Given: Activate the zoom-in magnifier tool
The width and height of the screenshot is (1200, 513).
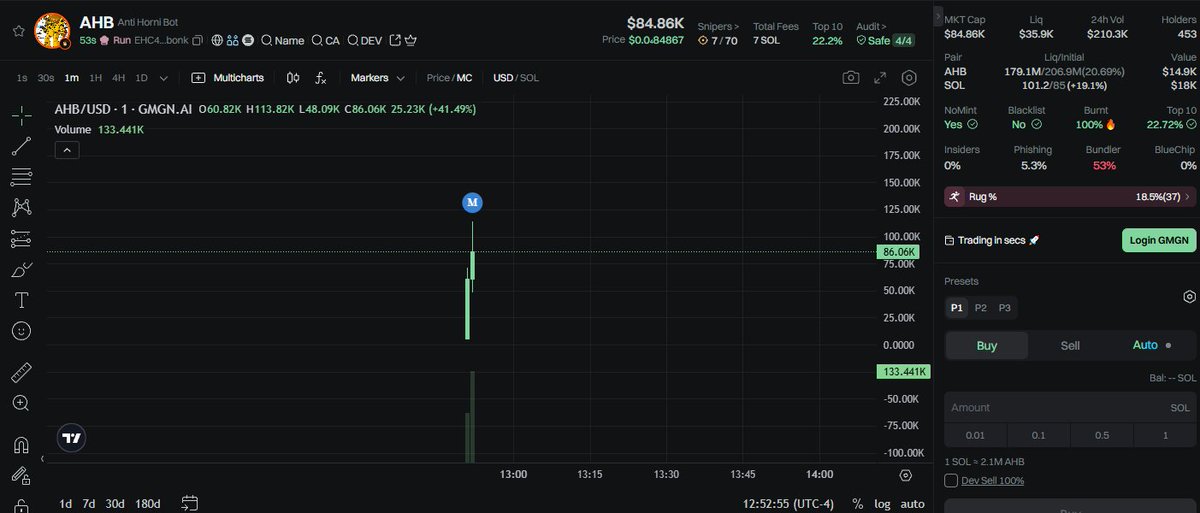Looking at the screenshot, I should (21, 403).
